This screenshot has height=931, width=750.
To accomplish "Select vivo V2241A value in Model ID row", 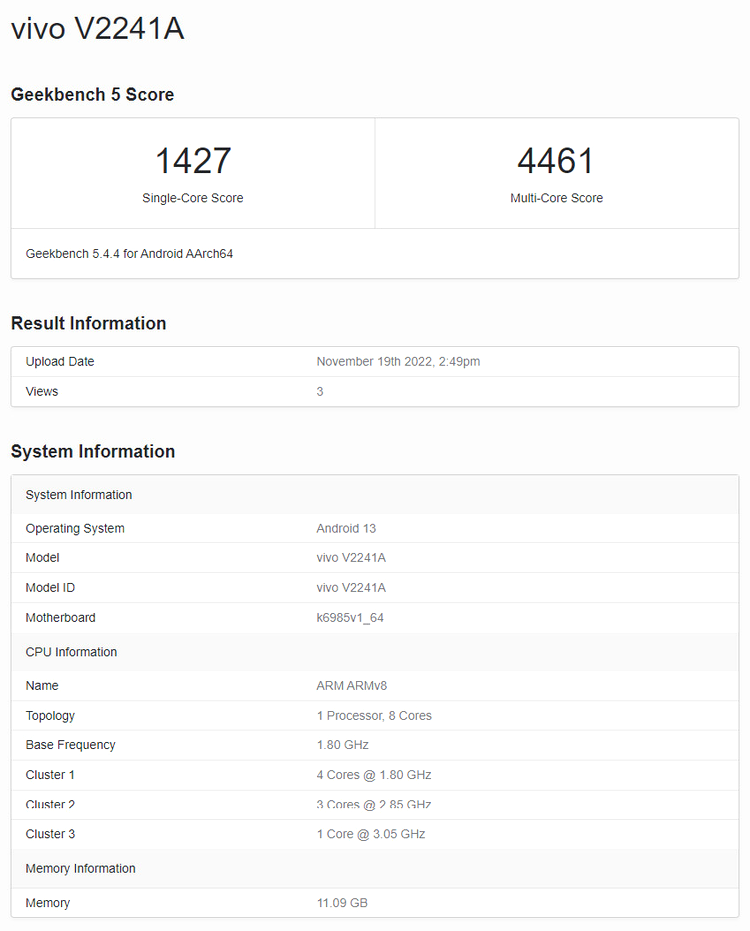I will point(351,588).
